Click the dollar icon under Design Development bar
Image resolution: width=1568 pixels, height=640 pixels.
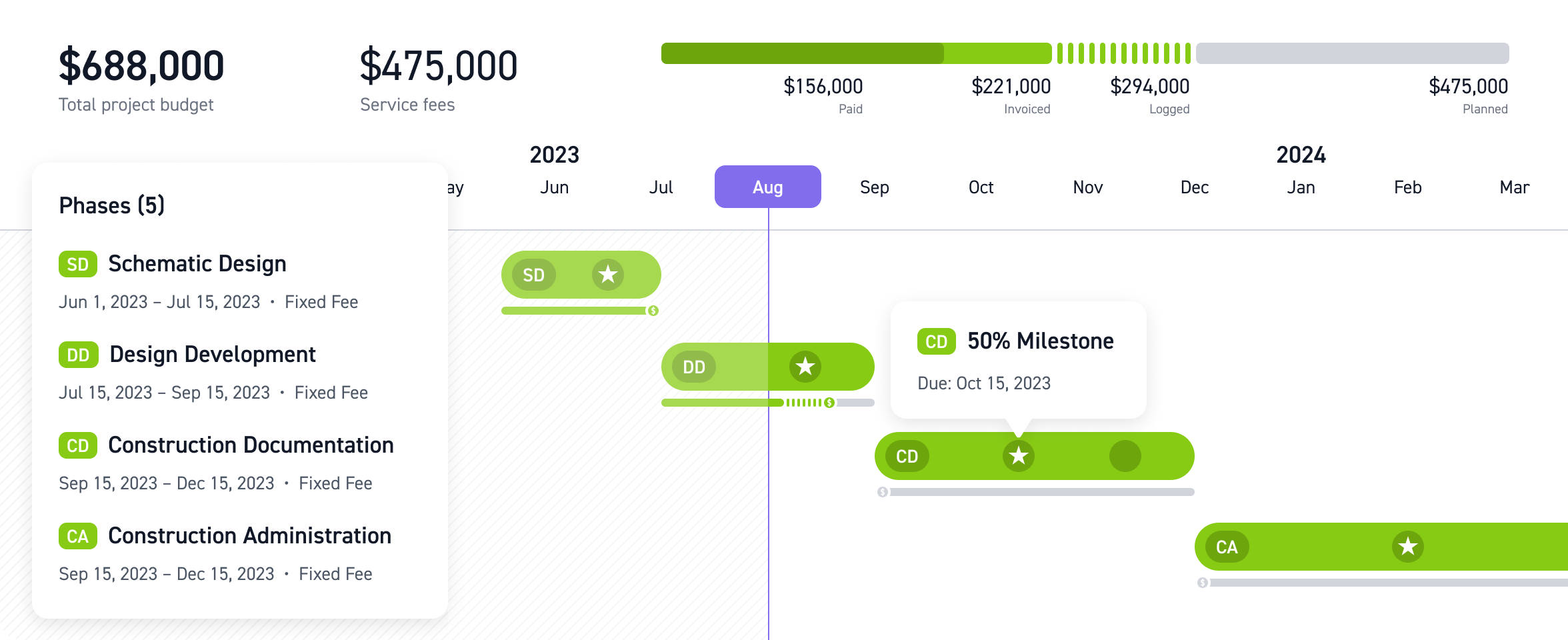(x=829, y=403)
